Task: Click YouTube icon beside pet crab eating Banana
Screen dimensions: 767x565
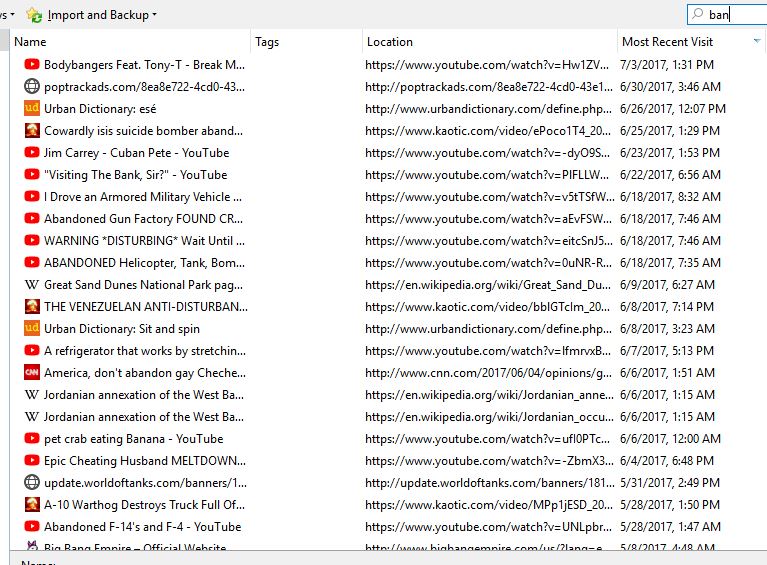Action: (32, 438)
